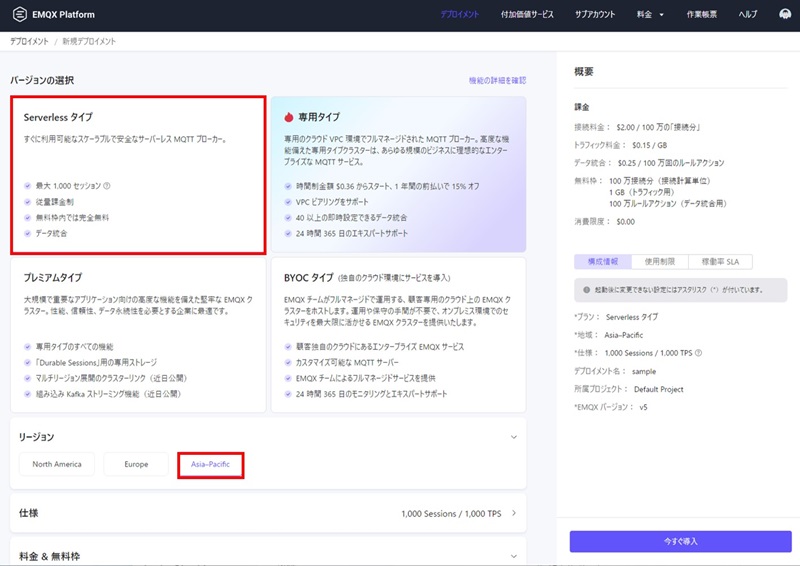800x566 pixels.
Task: Open the 仕様 row arrow
Action: click(x=514, y=513)
